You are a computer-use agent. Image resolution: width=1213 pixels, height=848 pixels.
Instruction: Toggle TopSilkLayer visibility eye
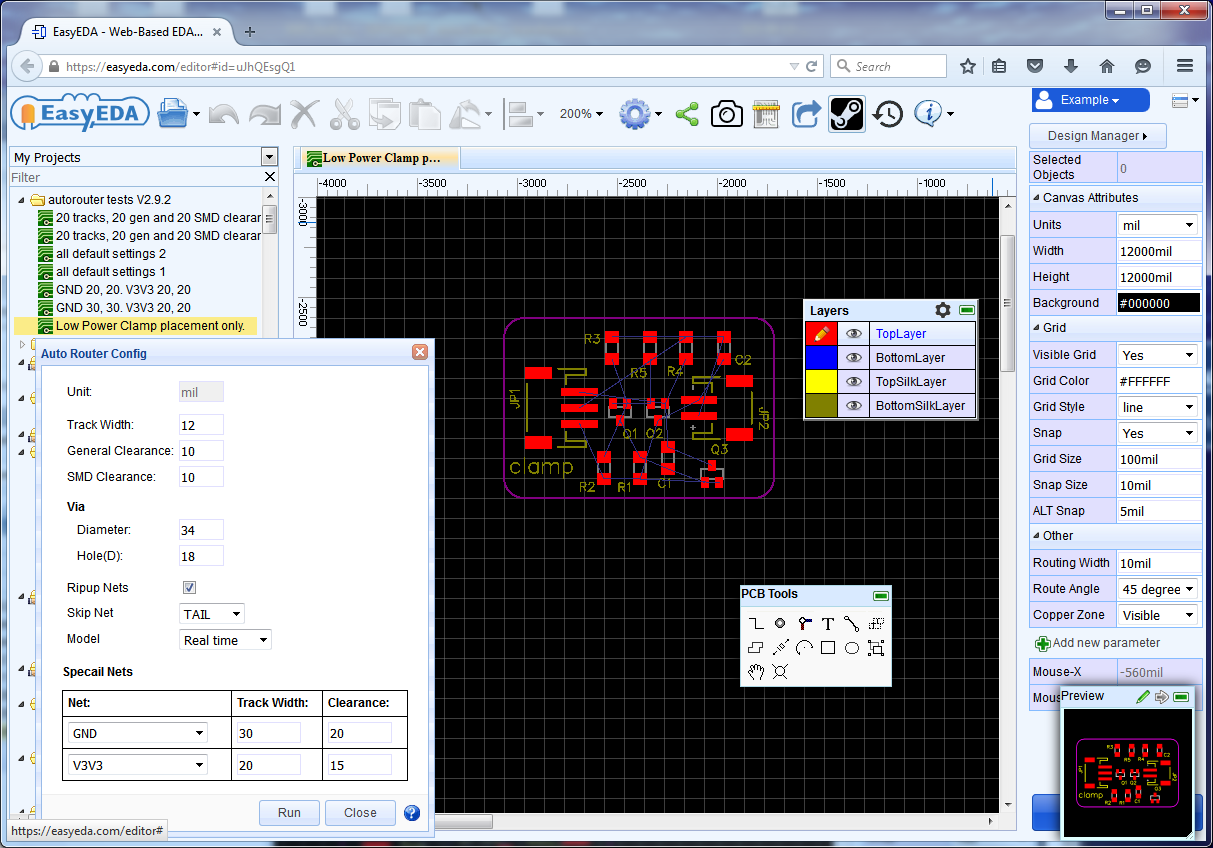click(x=854, y=382)
